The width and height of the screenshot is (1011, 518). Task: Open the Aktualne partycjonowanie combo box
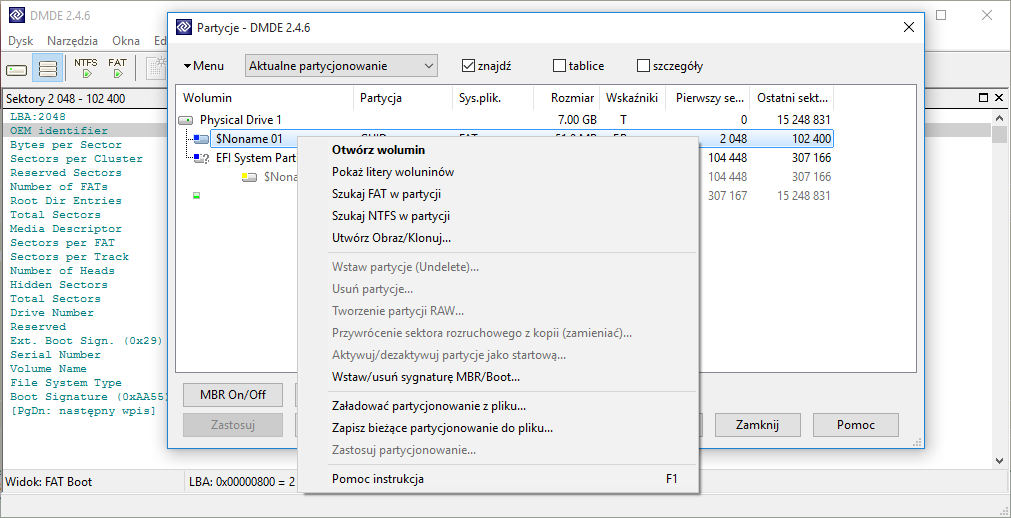coord(341,66)
